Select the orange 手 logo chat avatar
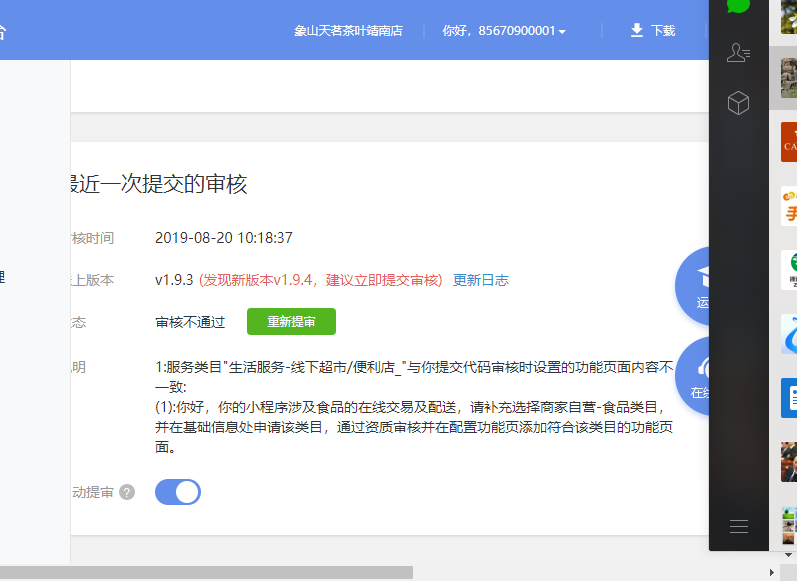Image resolution: width=797 pixels, height=581 pixels. click(x=789, y=206)
